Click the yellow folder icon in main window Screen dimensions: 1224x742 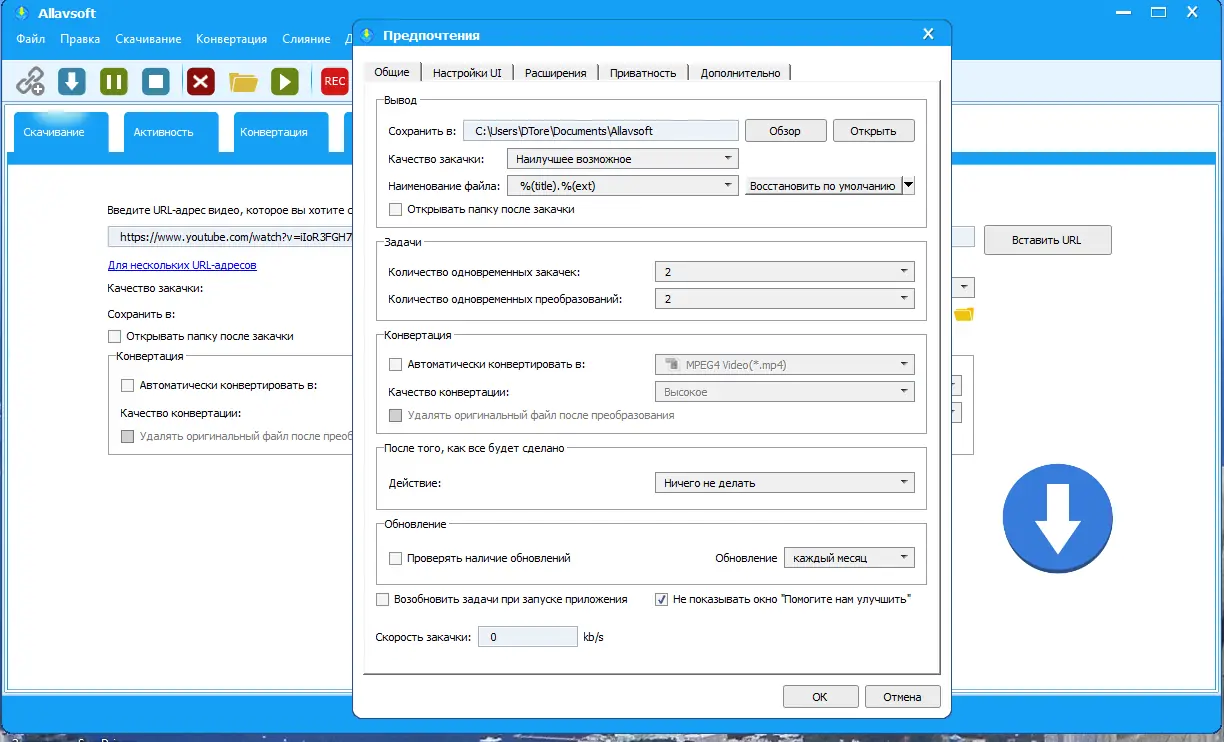point(964,315)
